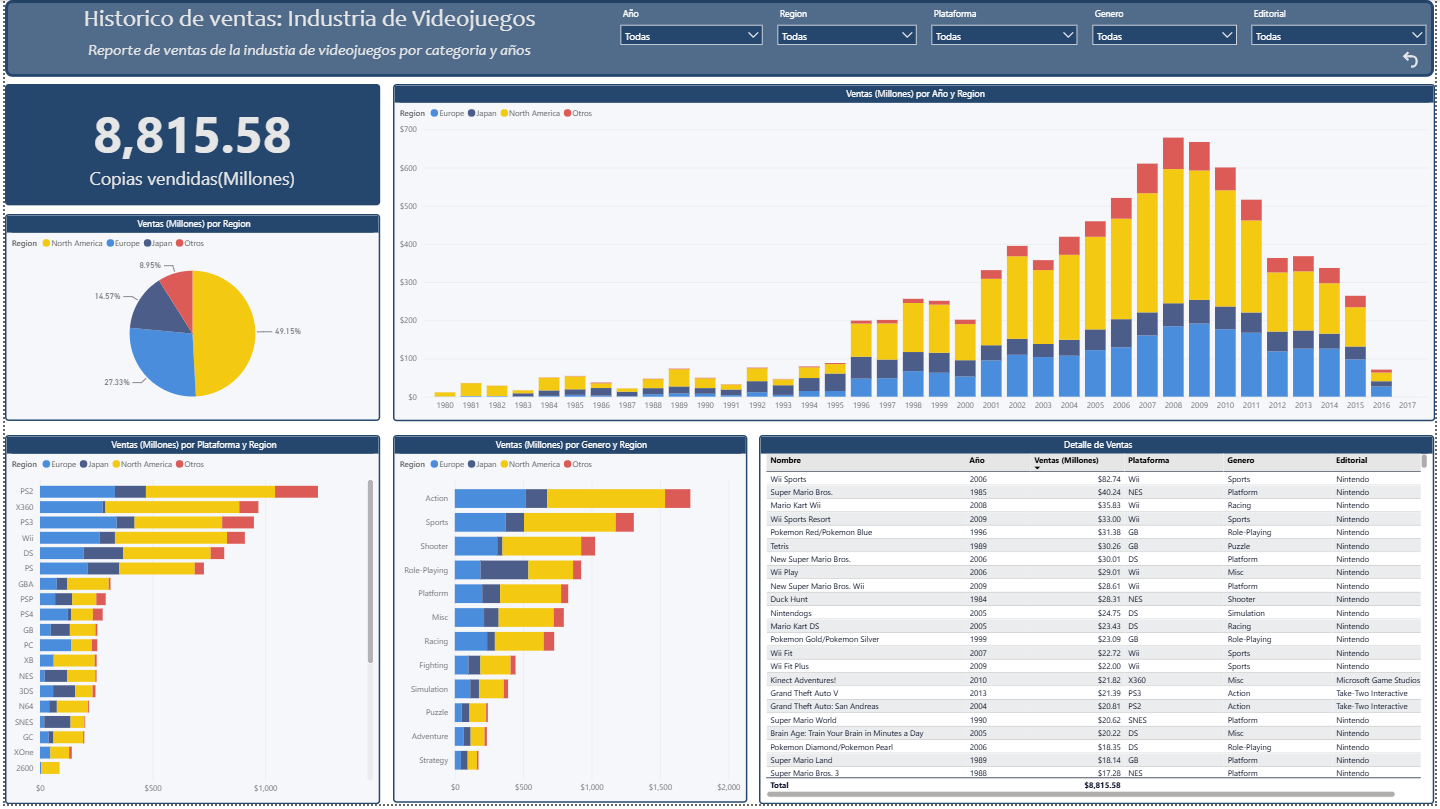Select the X360 bar in platform chart

click(149, 507)
